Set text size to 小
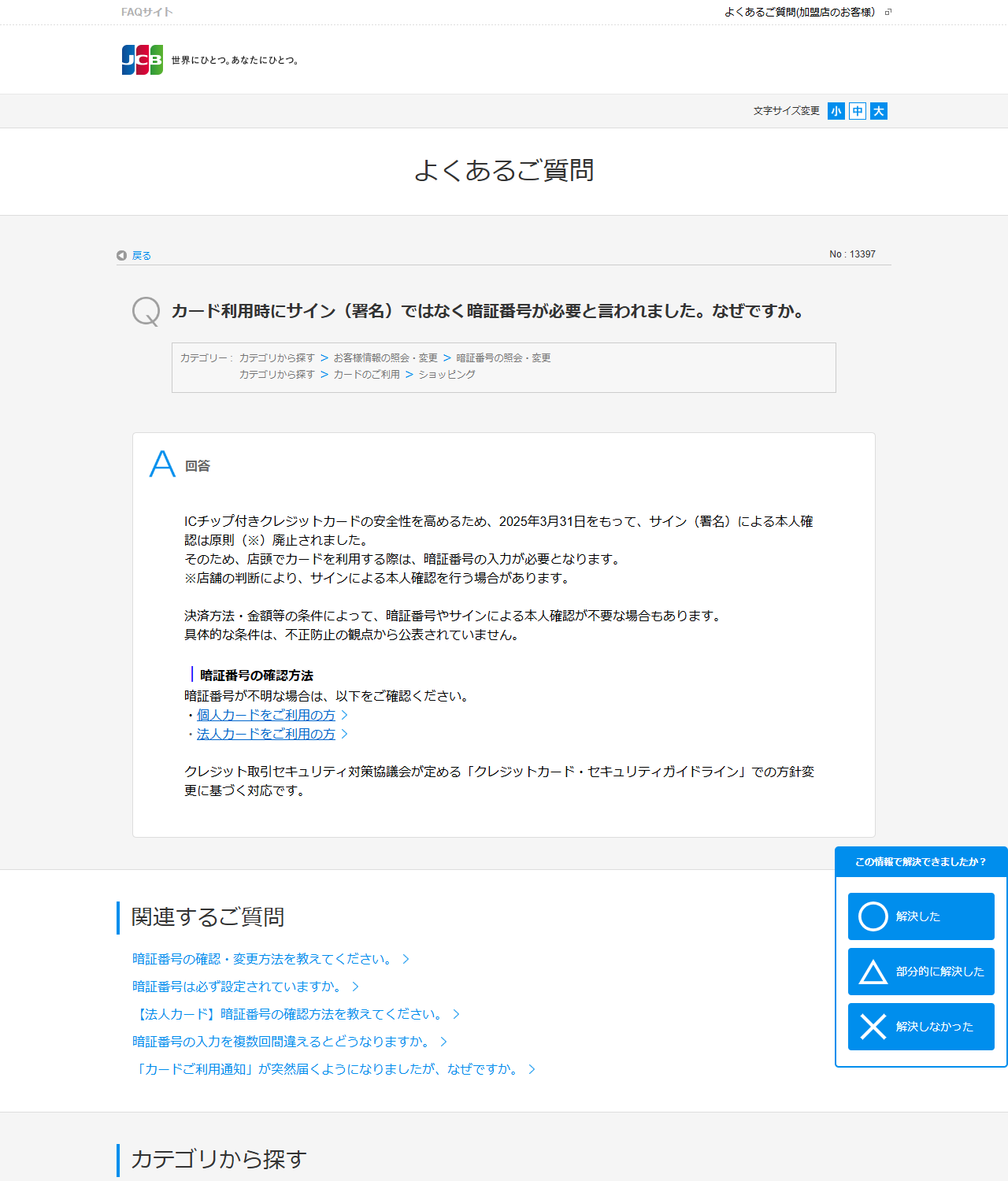Screen dimensions: 1008x1181 tap(836, 111)
